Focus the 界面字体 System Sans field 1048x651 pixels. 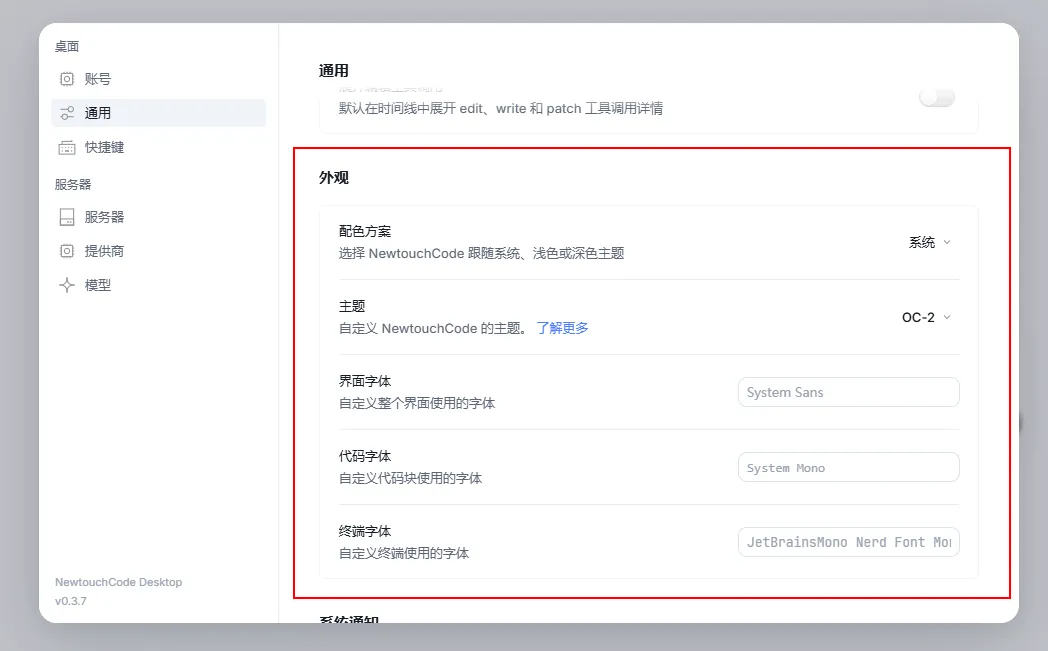pyautogui.click(x=849, y=392)
